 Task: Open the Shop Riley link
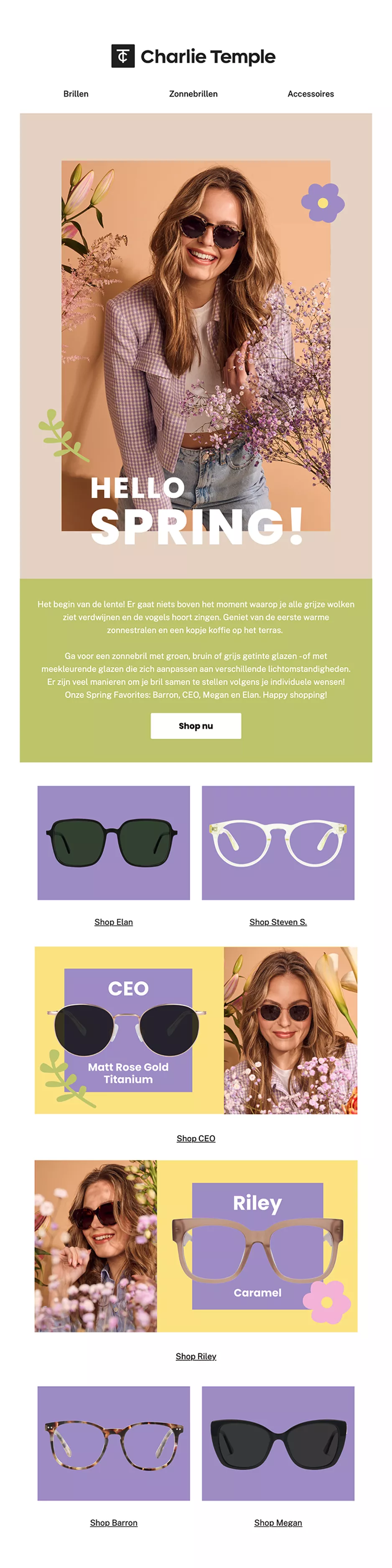[196, 1355]
